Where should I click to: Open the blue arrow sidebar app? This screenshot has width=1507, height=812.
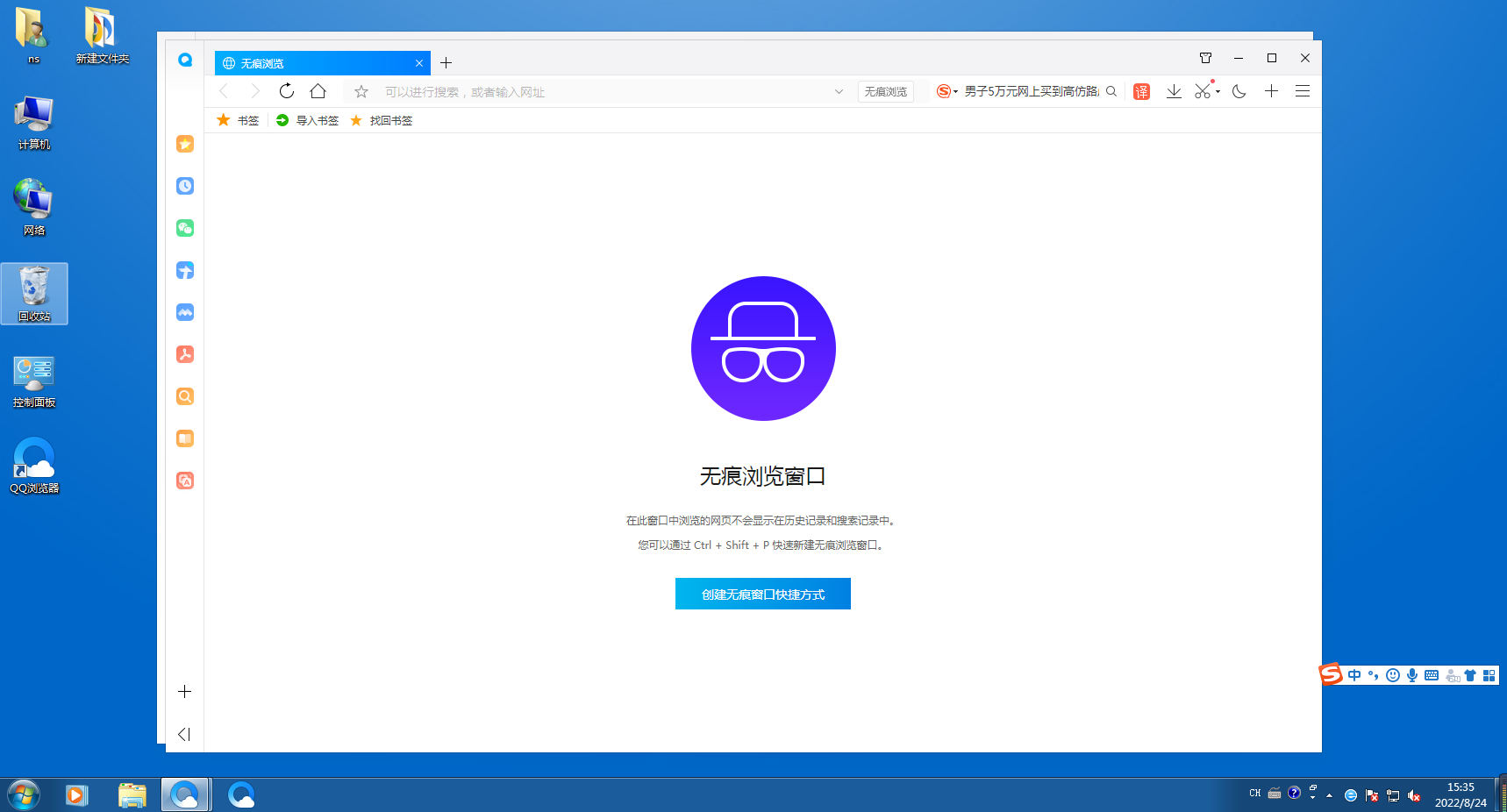coord(185,270)
